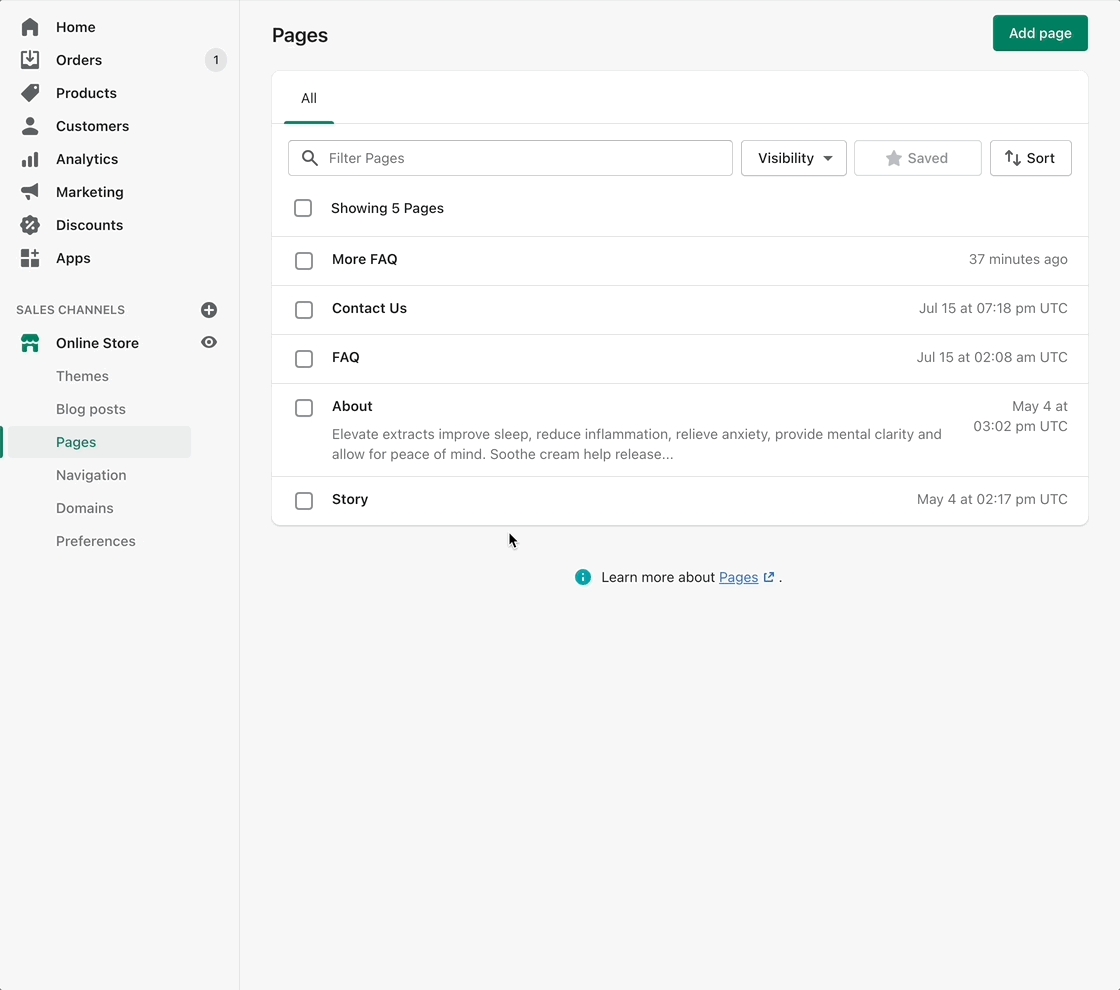This screenshot has height=990, width=1120.
Task: View online store using eye icon
Action: [209, 342]
